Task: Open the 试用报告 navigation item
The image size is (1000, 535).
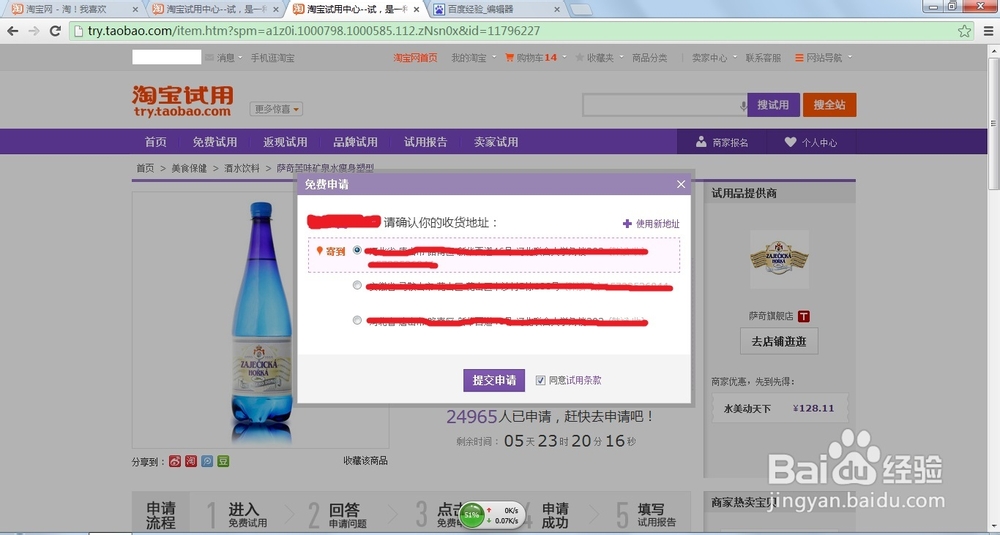Action: coord(425,142)
